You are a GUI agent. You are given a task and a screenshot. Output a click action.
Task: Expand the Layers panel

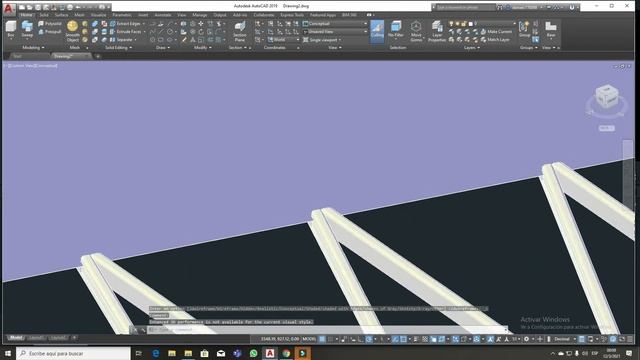click(x=471, y=48)
